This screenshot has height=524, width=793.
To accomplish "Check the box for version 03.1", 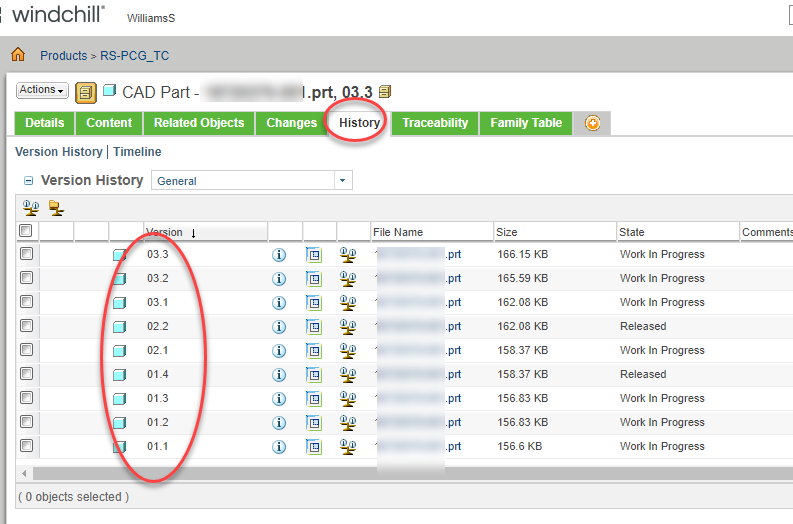I will pyautogui.click(x=26, y=301).
